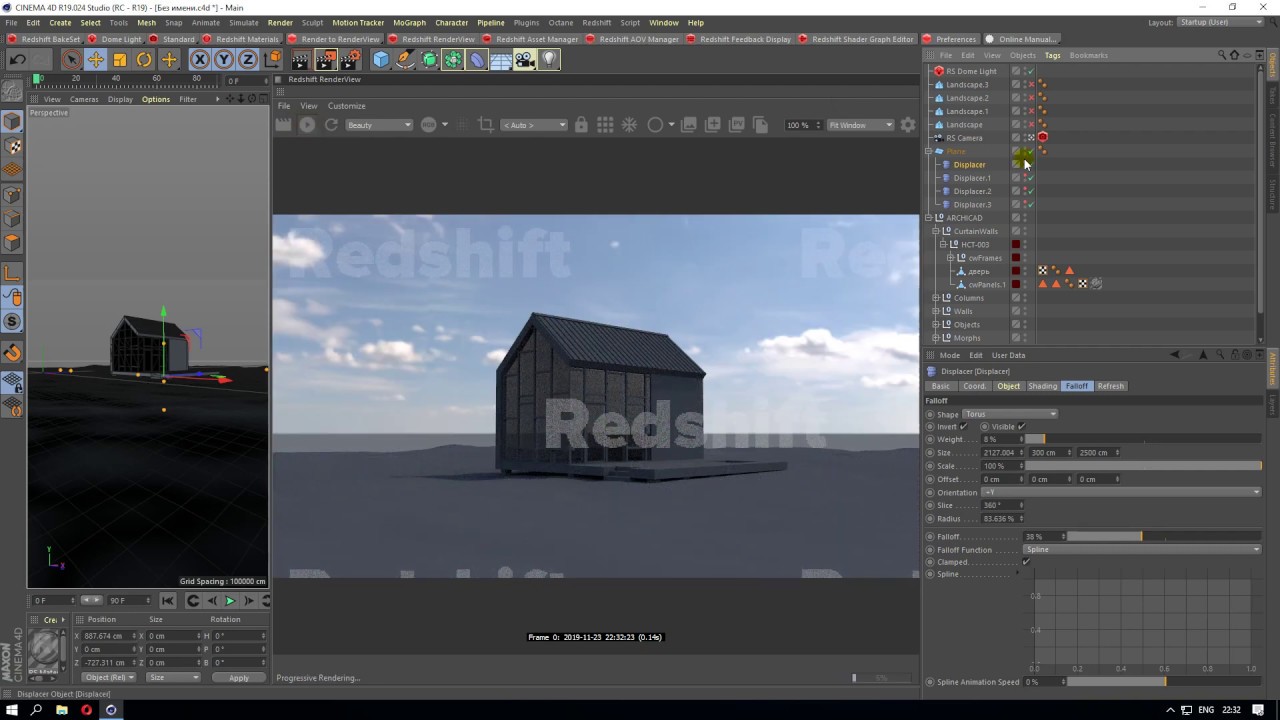Switch to the Coord. tab

(974, 386)
